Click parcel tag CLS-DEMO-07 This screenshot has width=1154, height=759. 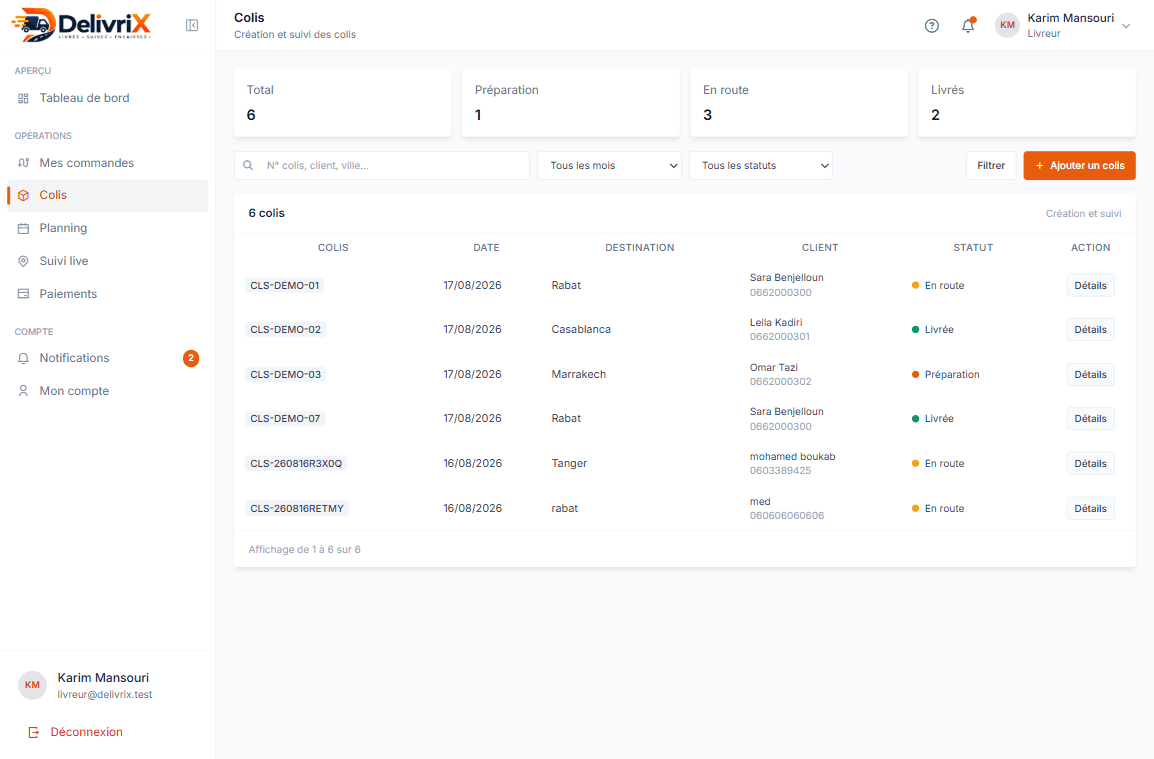point(285,419)
